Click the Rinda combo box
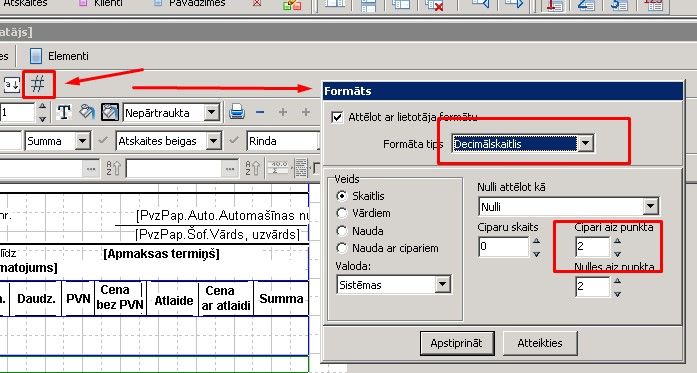 point(283,141)
